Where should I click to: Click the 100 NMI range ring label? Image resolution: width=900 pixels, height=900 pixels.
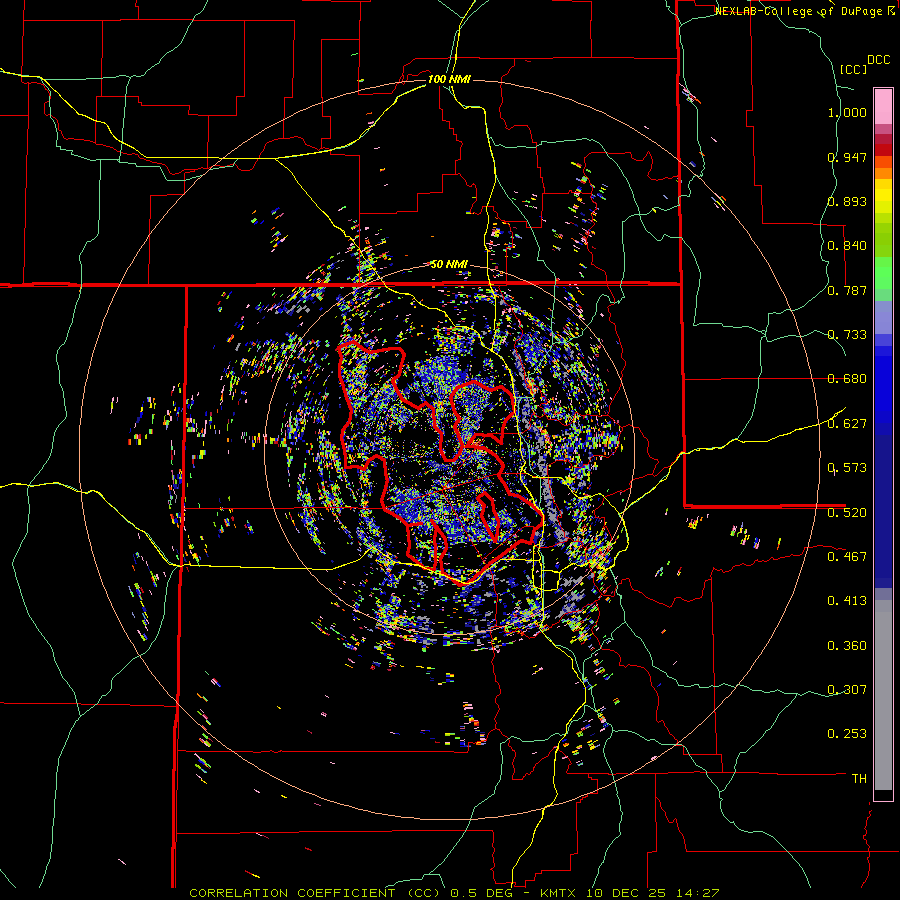click(449, 79)
